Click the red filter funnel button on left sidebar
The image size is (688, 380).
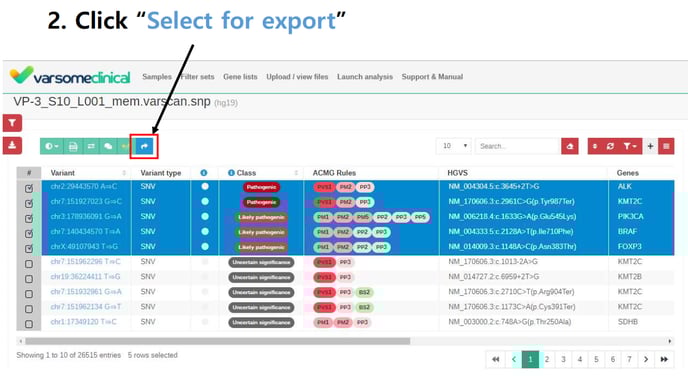(12, 123)
